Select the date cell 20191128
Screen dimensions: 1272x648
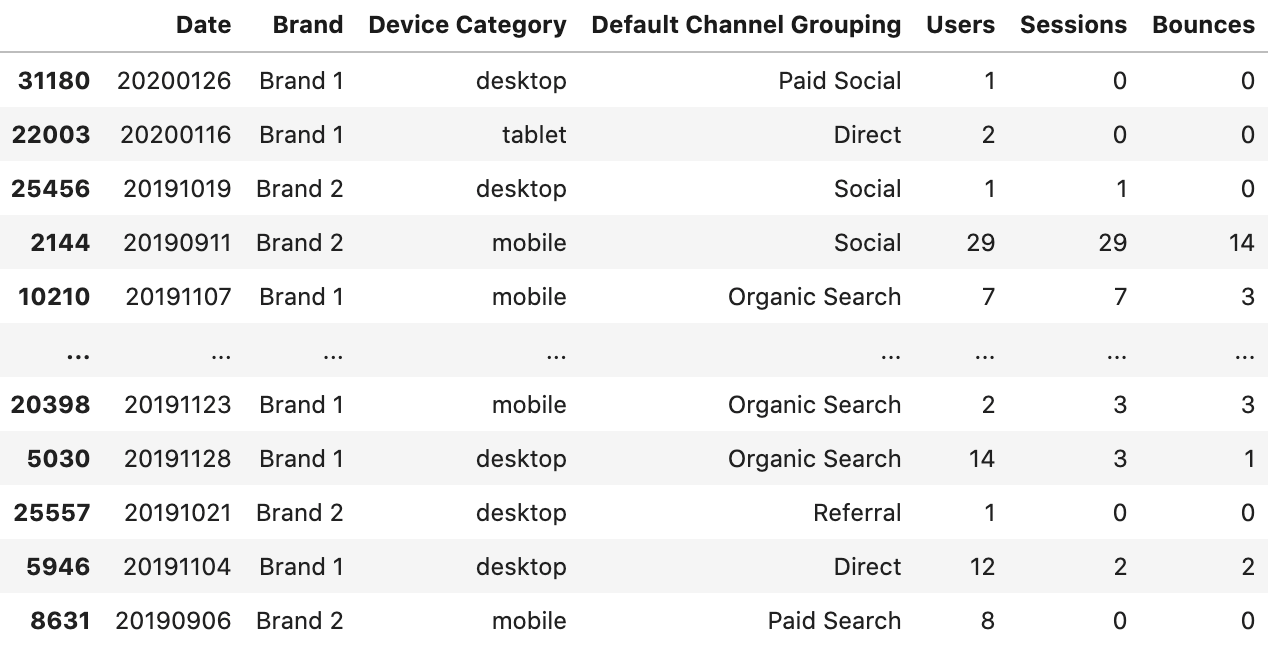[177, 459]
